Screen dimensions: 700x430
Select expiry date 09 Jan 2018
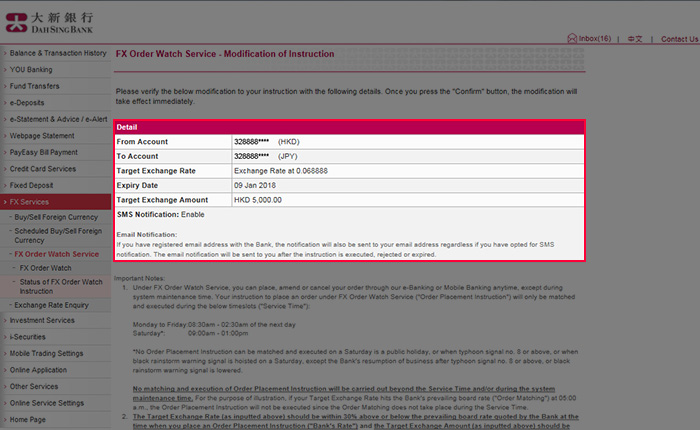click(x=255, y=185)
